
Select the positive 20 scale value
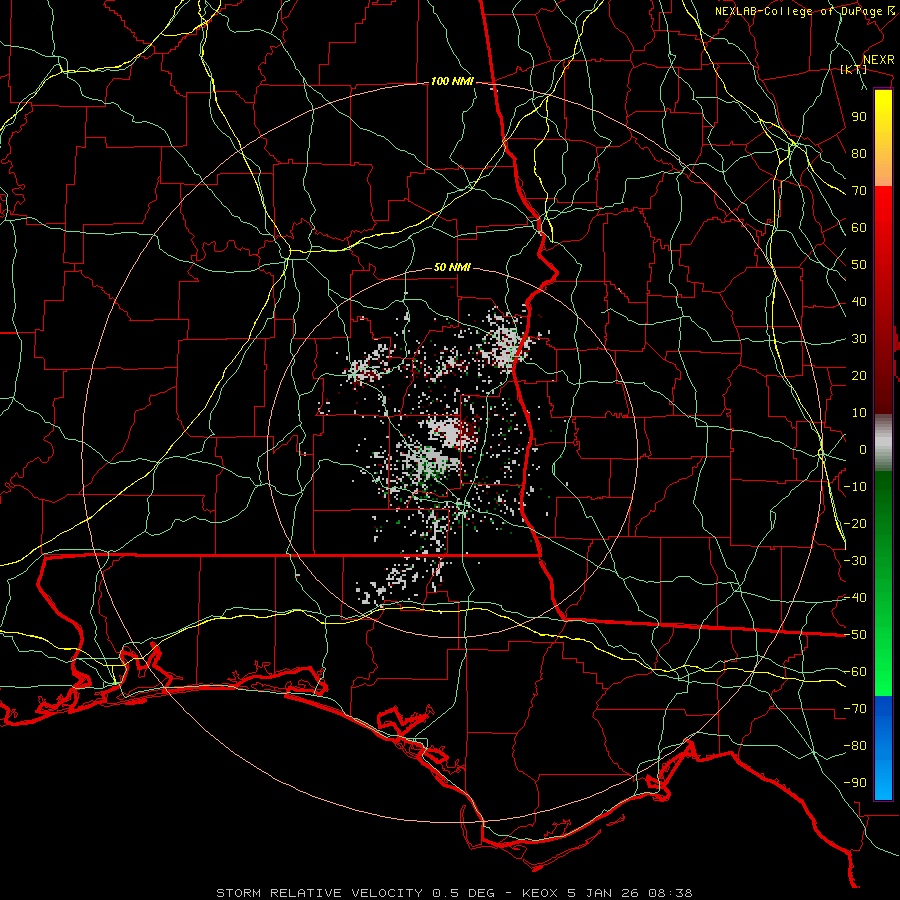click(859, 376)
